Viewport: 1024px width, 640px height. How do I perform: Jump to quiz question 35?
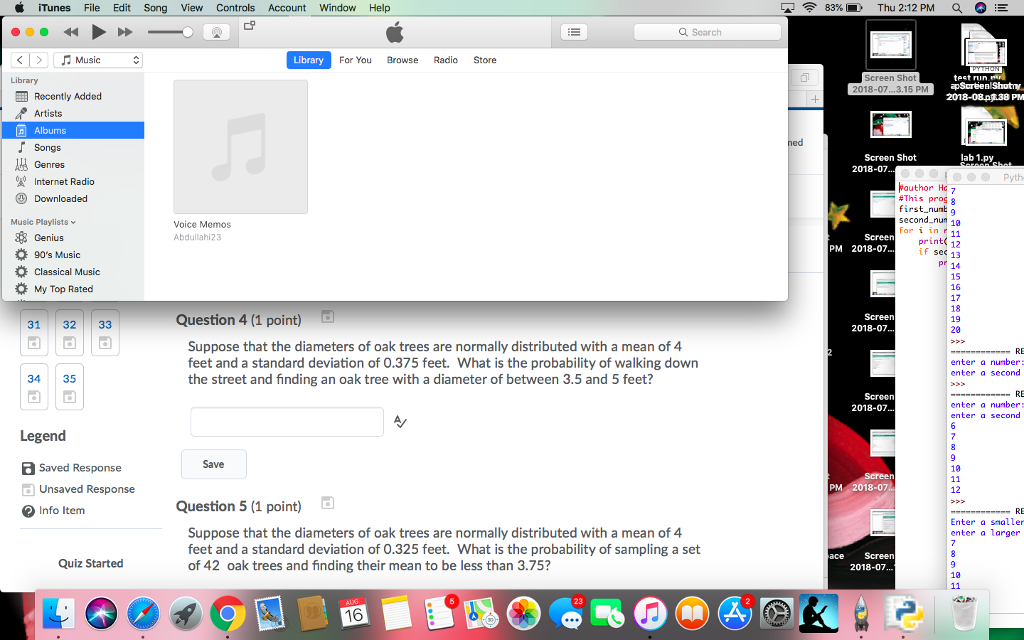coord(69,387)
